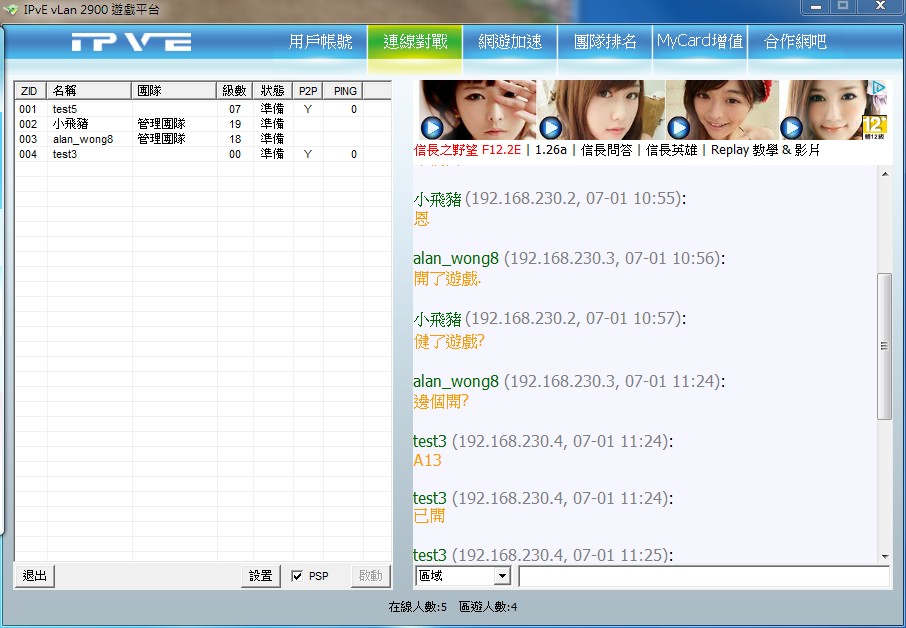Open the MyCard增值 tab

point(700,42)
